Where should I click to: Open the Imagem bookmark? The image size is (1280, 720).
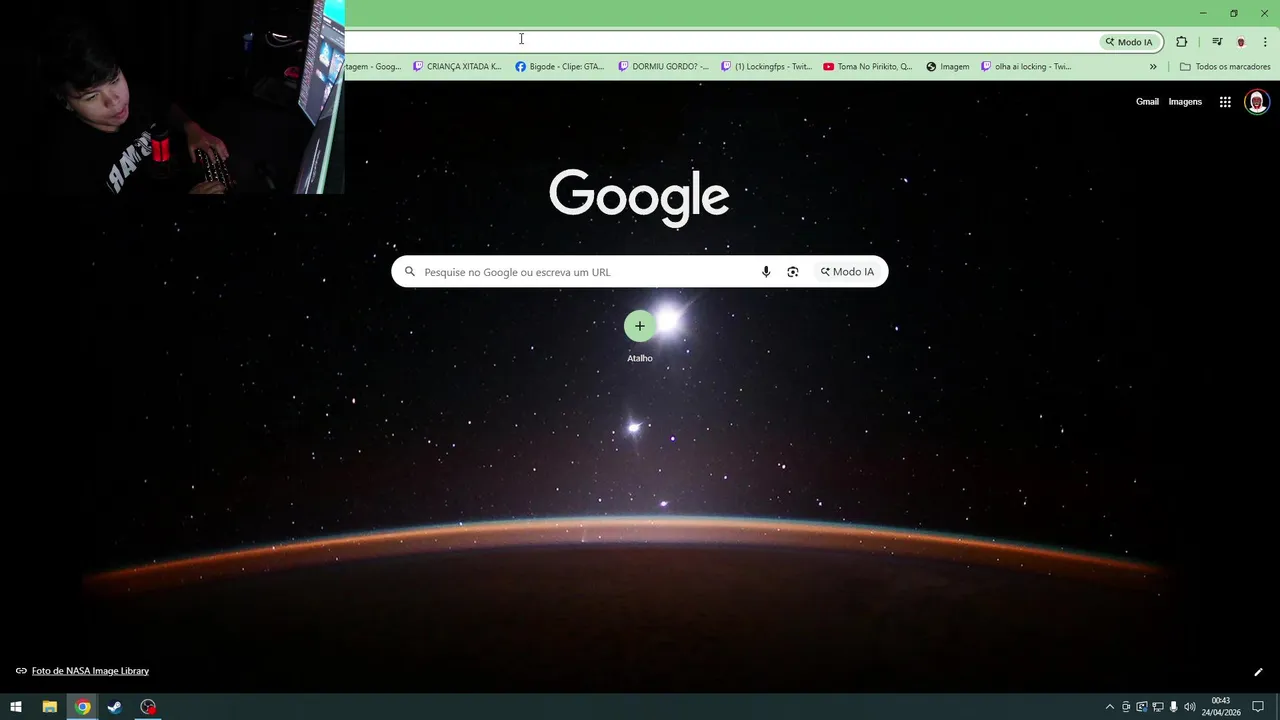948,67
